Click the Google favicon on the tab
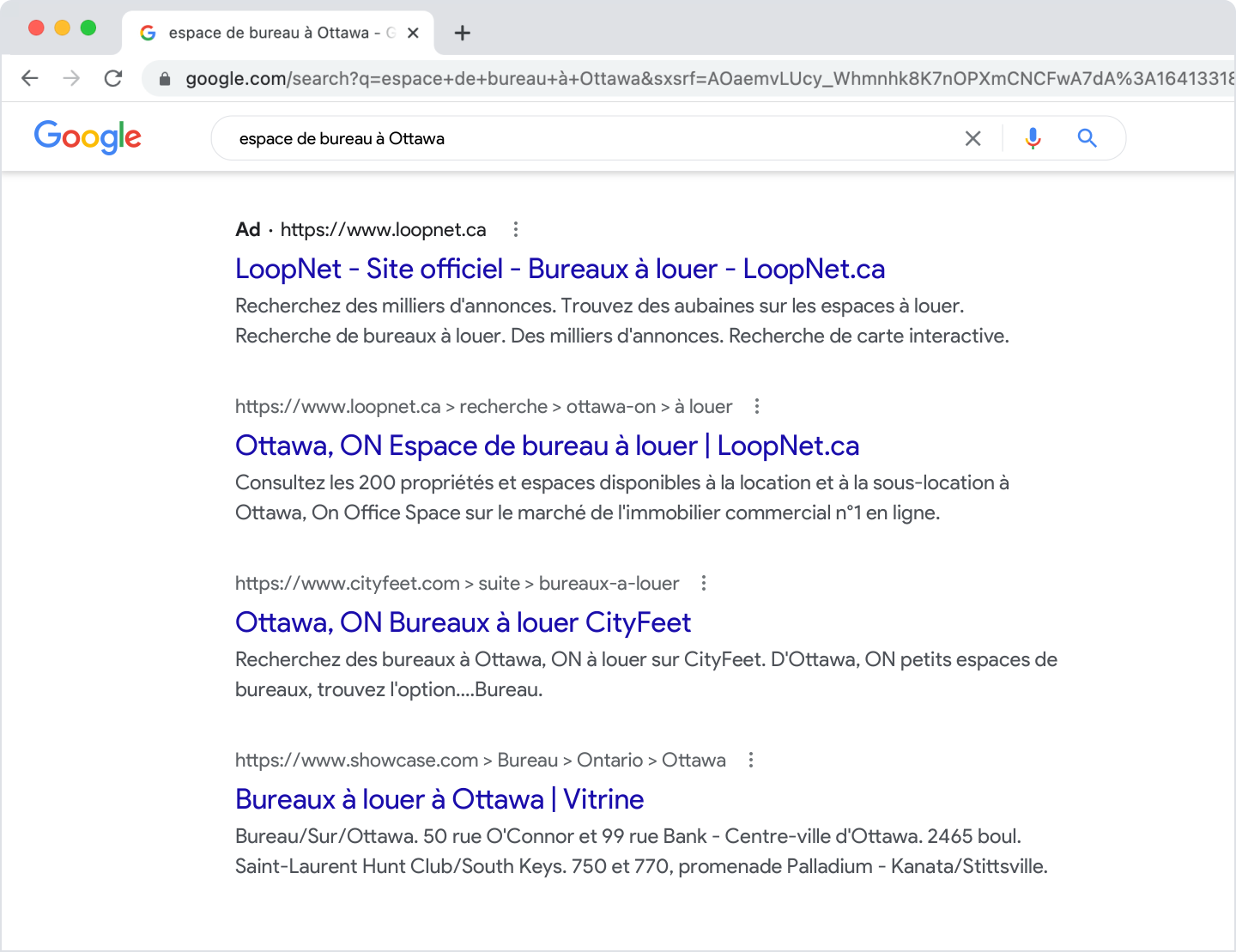 tap(148, 33)
